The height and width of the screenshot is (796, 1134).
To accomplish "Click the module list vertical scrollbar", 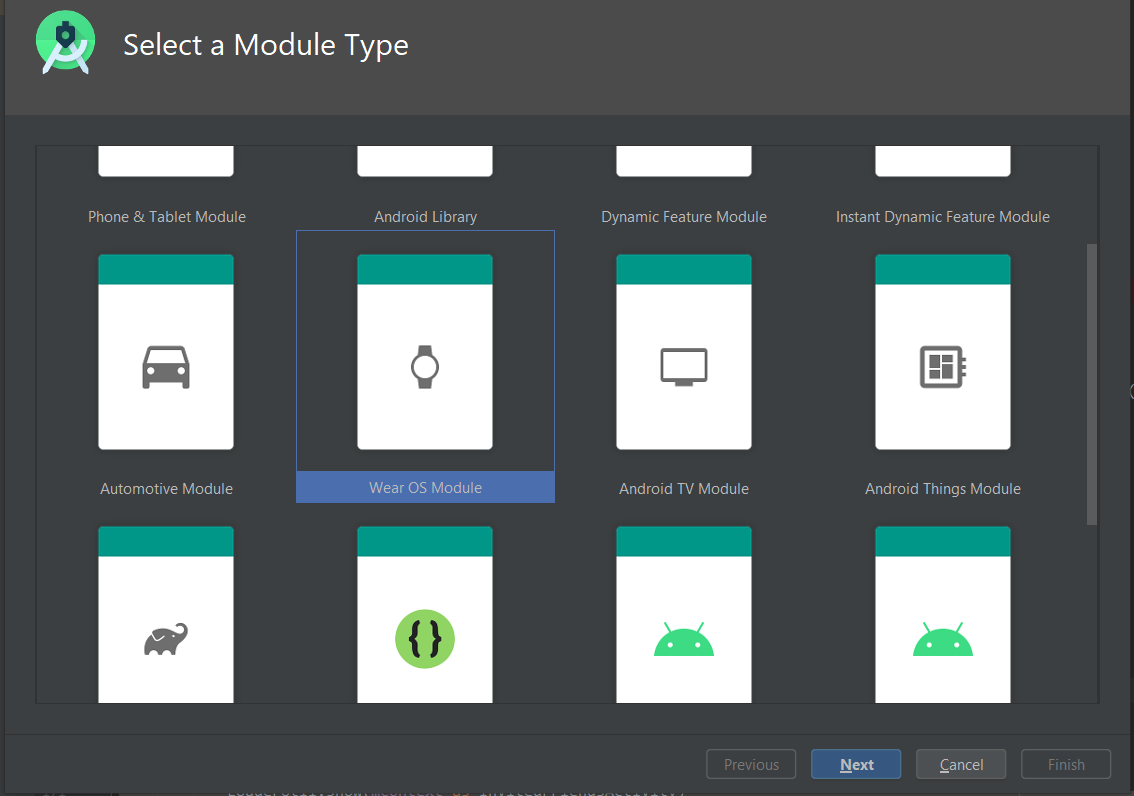I will coord(1092,384).
